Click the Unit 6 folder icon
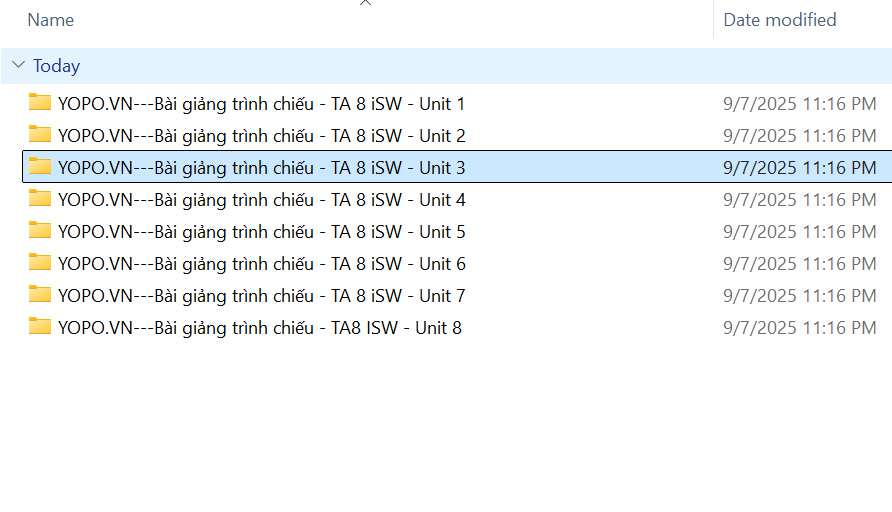This screenshot has width=892, height=512. tap(40, 263)
